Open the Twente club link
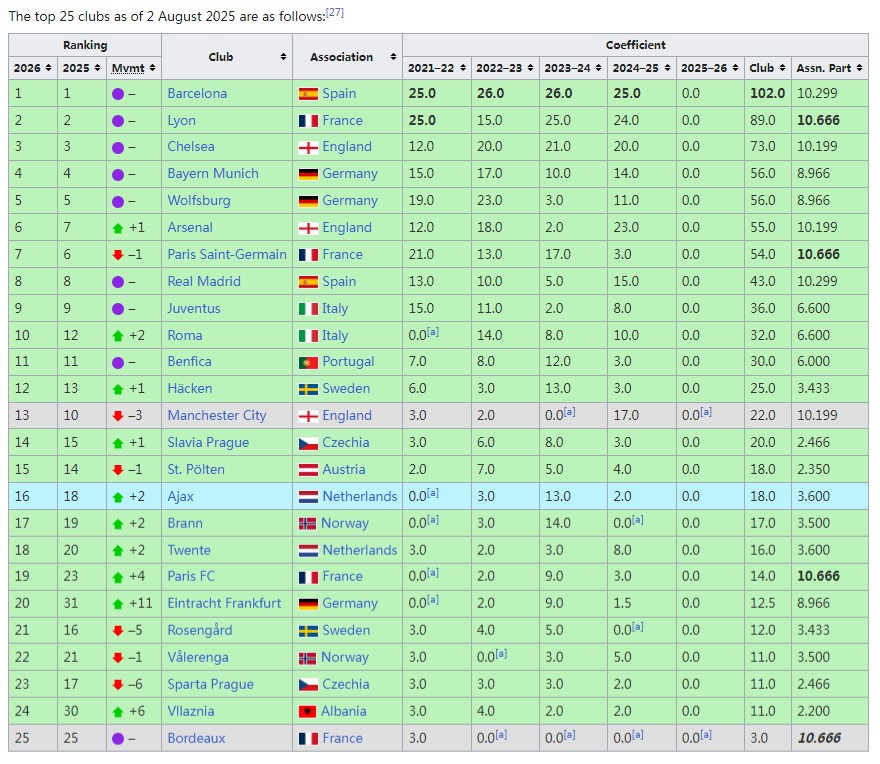The height and width of the screenshot is (764, 880). (189, 550)
